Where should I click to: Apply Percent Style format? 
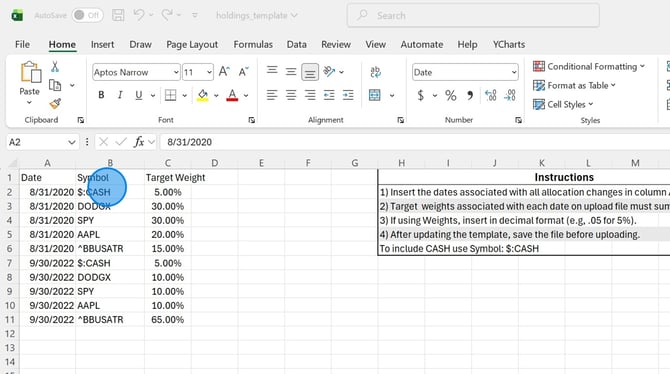(x=450, y=95)
